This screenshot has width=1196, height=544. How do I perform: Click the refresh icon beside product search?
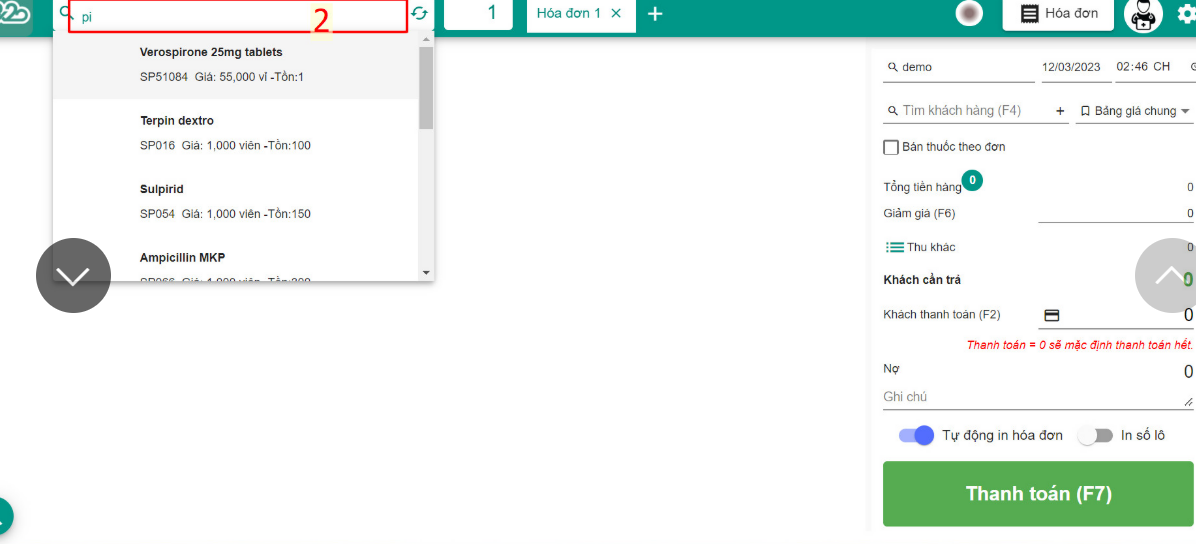419,14
